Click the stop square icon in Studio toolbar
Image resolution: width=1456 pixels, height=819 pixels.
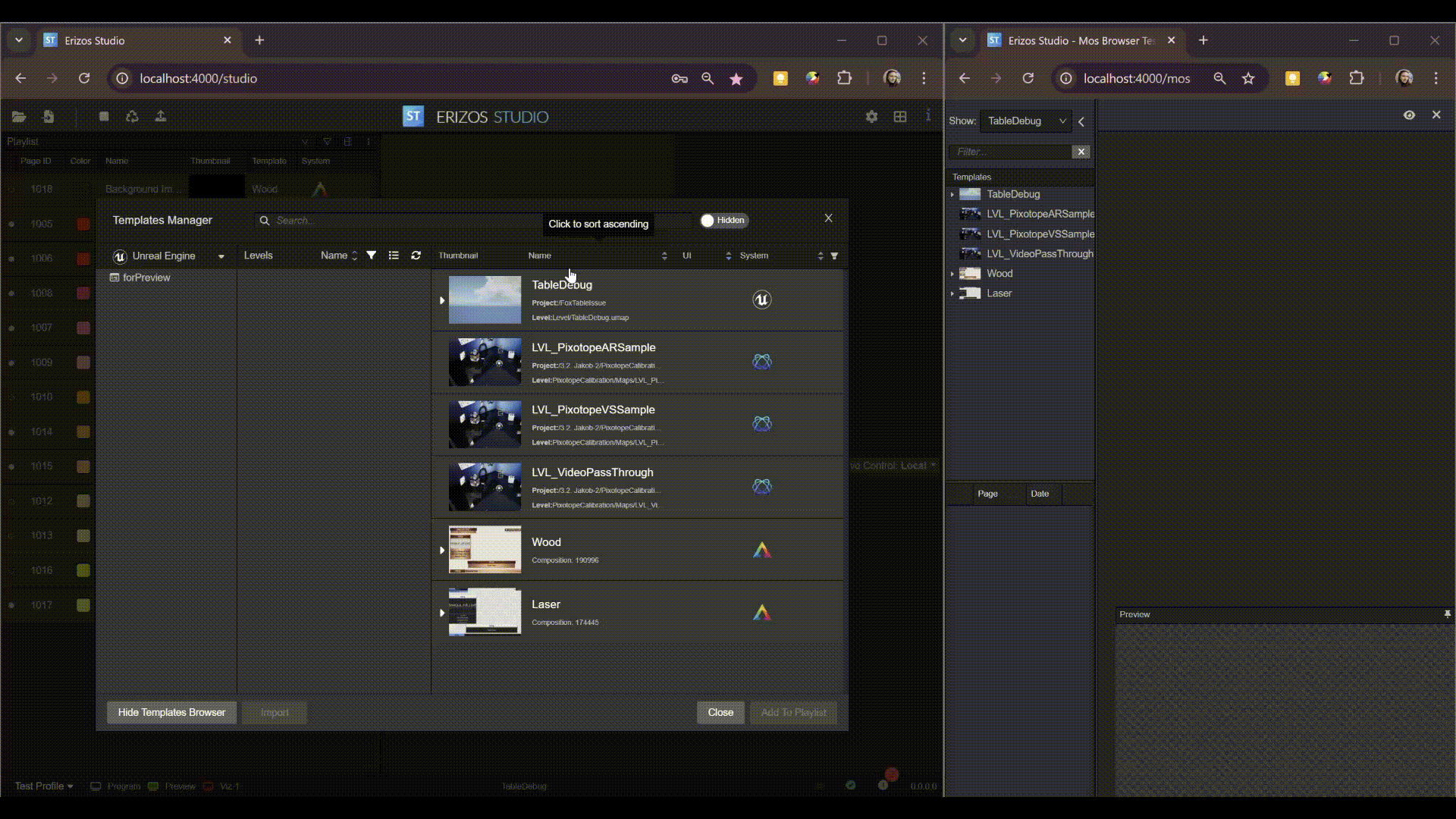point(104,116)
